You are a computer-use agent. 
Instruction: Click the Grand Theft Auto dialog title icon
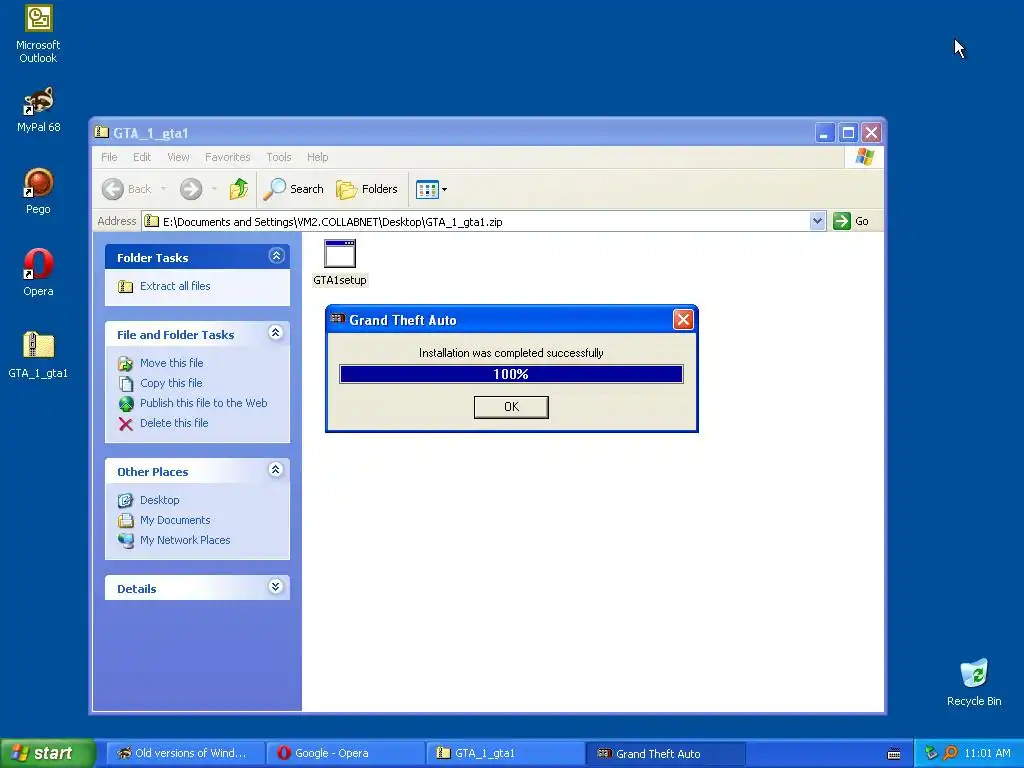pyautogui.click(x=338, y=319)
